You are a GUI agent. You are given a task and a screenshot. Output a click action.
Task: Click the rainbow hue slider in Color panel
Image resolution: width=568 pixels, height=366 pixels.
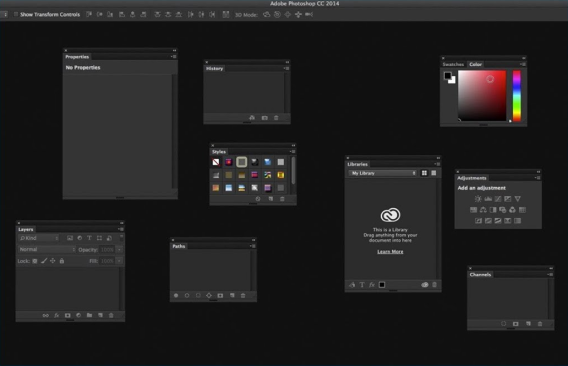(x=517, y=96)
